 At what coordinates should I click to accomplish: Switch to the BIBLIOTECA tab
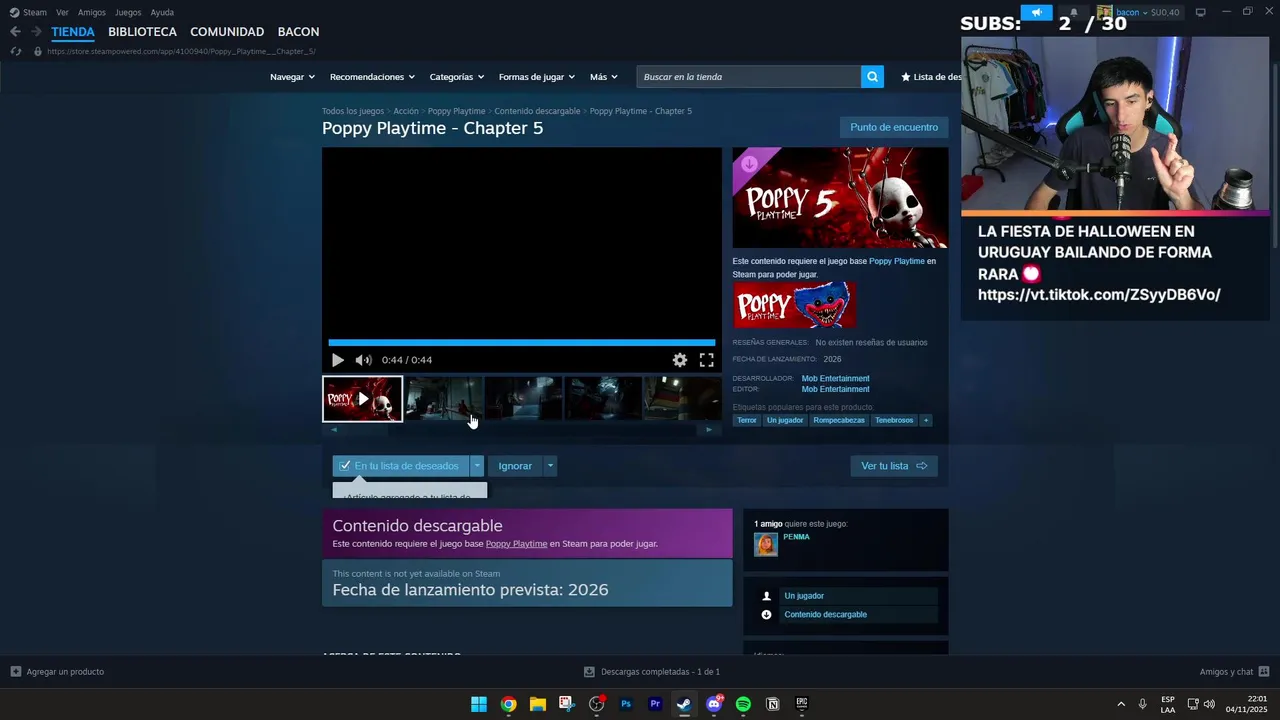[142, 32]
